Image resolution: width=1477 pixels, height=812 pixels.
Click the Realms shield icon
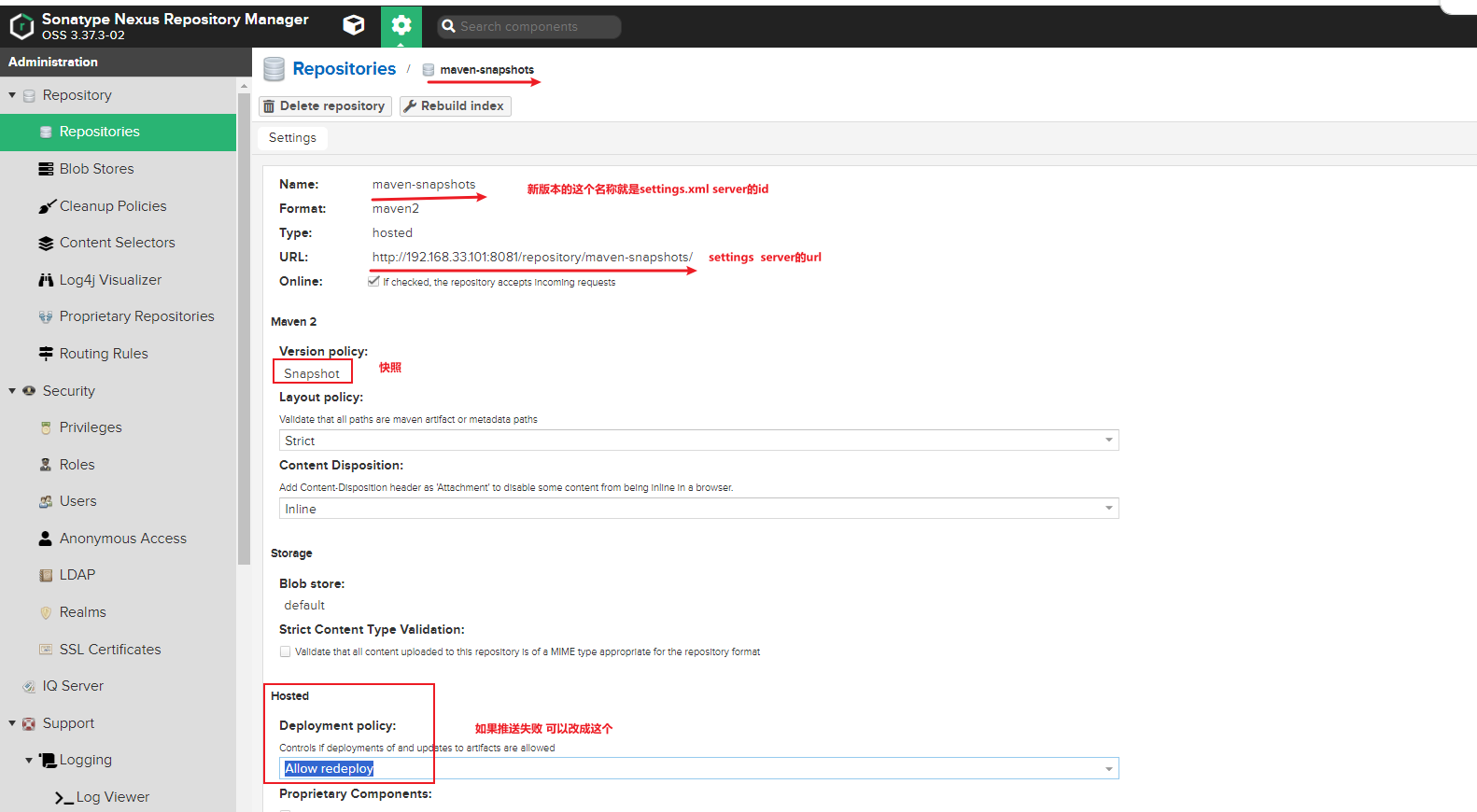(46, 612)
